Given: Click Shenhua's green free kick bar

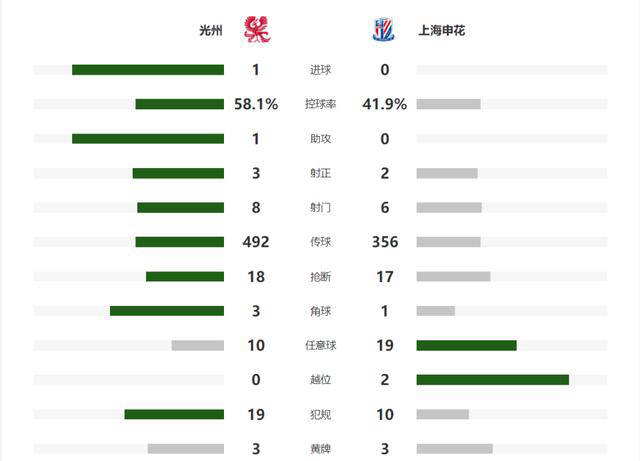Looking at the screenshot, I should 467,345.
